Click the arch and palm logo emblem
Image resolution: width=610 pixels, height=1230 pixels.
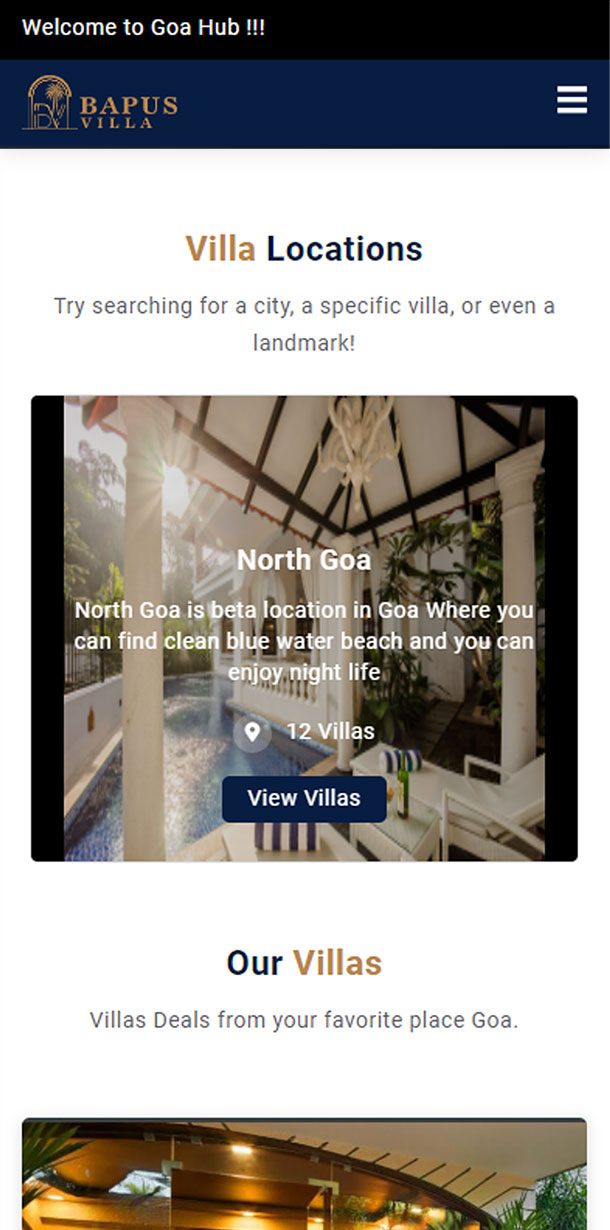pyautogui.click(x=49, y=103)
